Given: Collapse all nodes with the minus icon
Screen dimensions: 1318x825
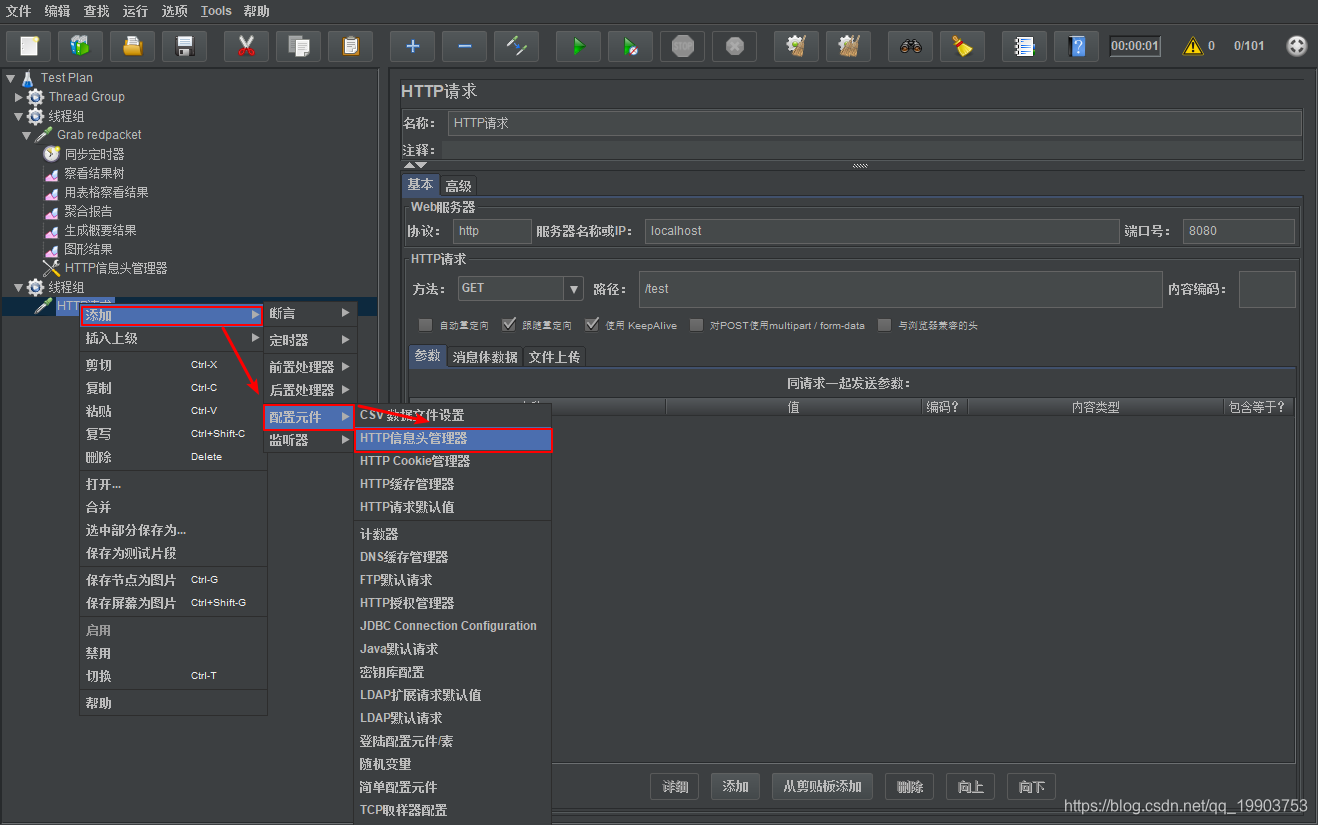Looking at the screenshot, I should 464,46.
